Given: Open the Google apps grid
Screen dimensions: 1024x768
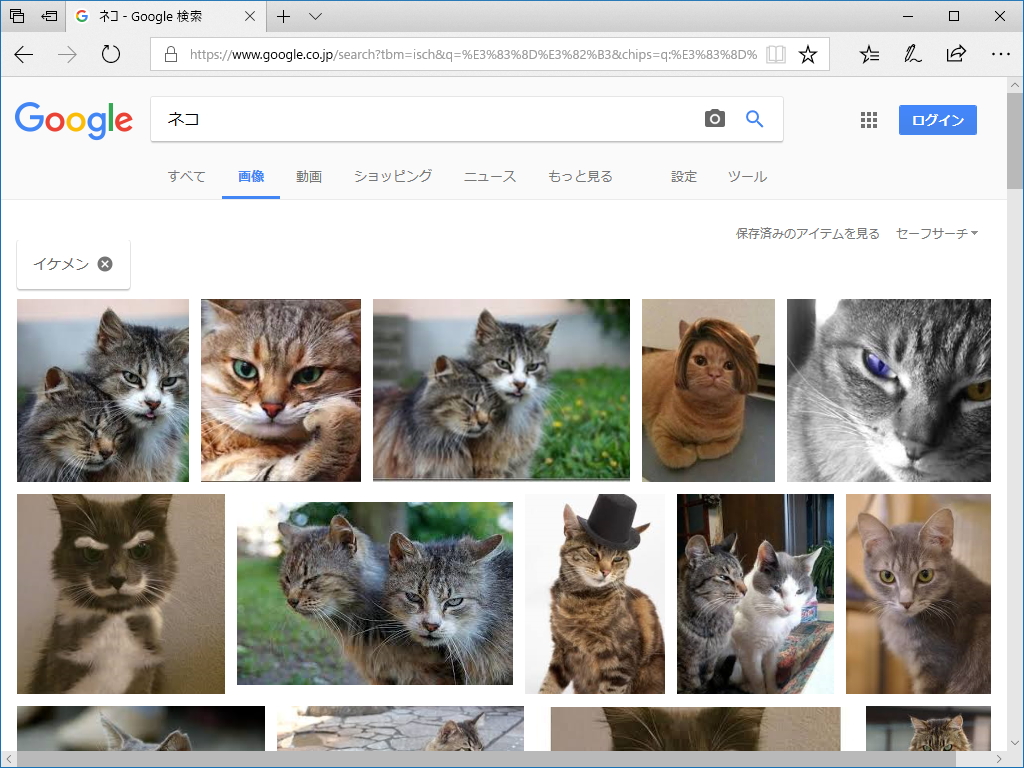Looking at the screenshot, I should [x=868, y=119].
